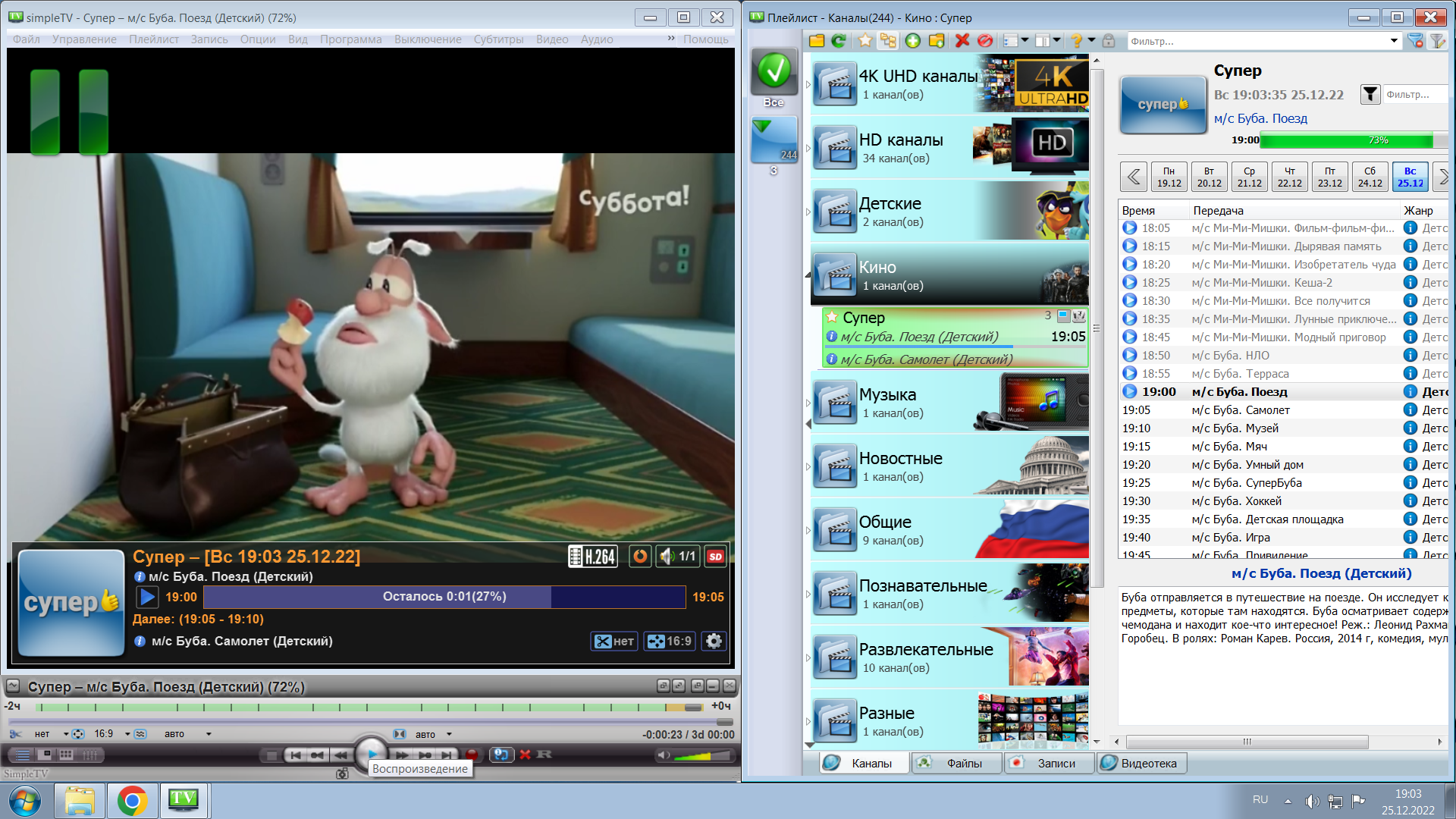This screenshot has width=1456, height=819.
Task: Click green add channel plus icon
Action: [x=913, y=41]
